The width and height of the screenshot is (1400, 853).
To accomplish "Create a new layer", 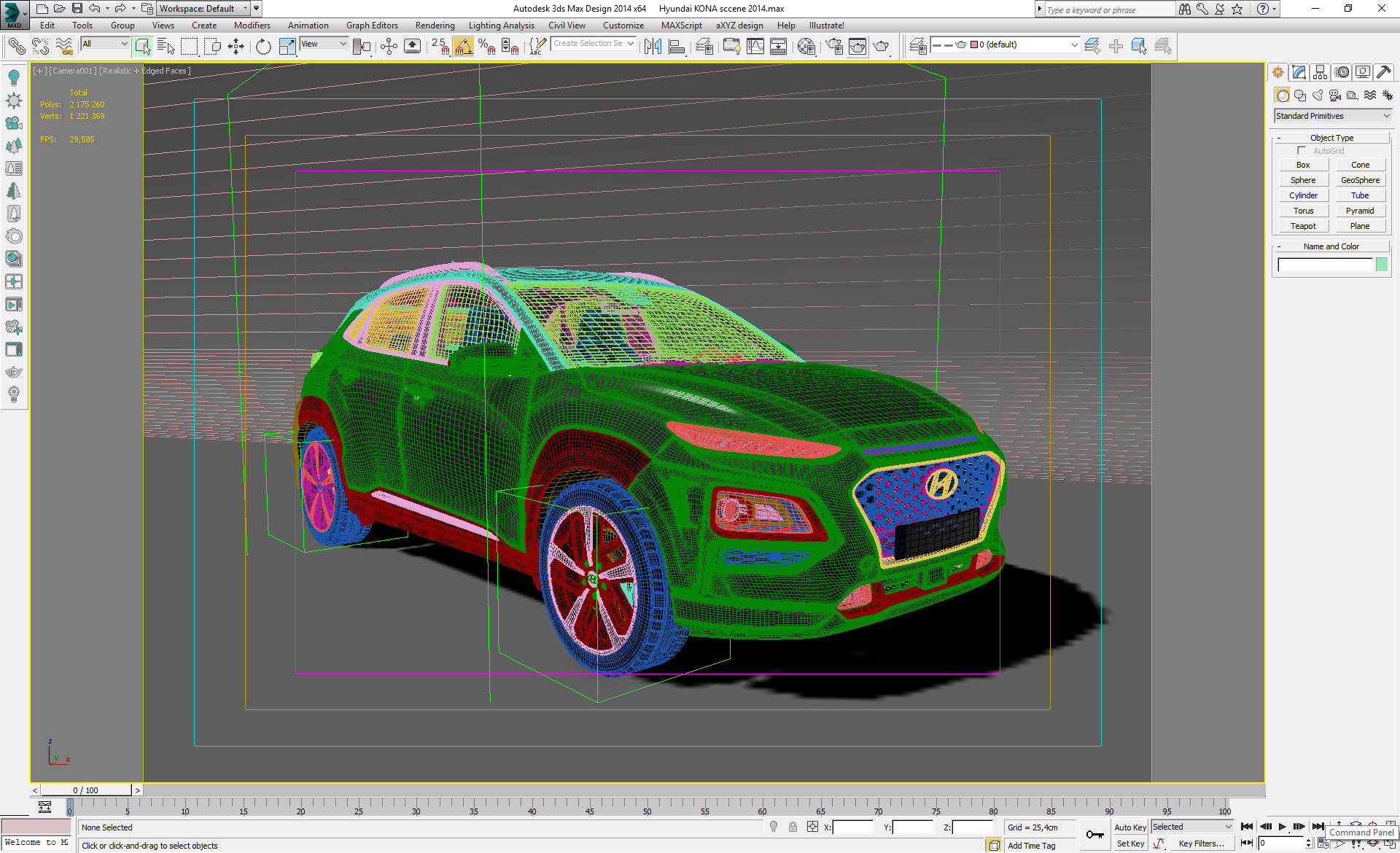I will click(x=1092, y=47).
